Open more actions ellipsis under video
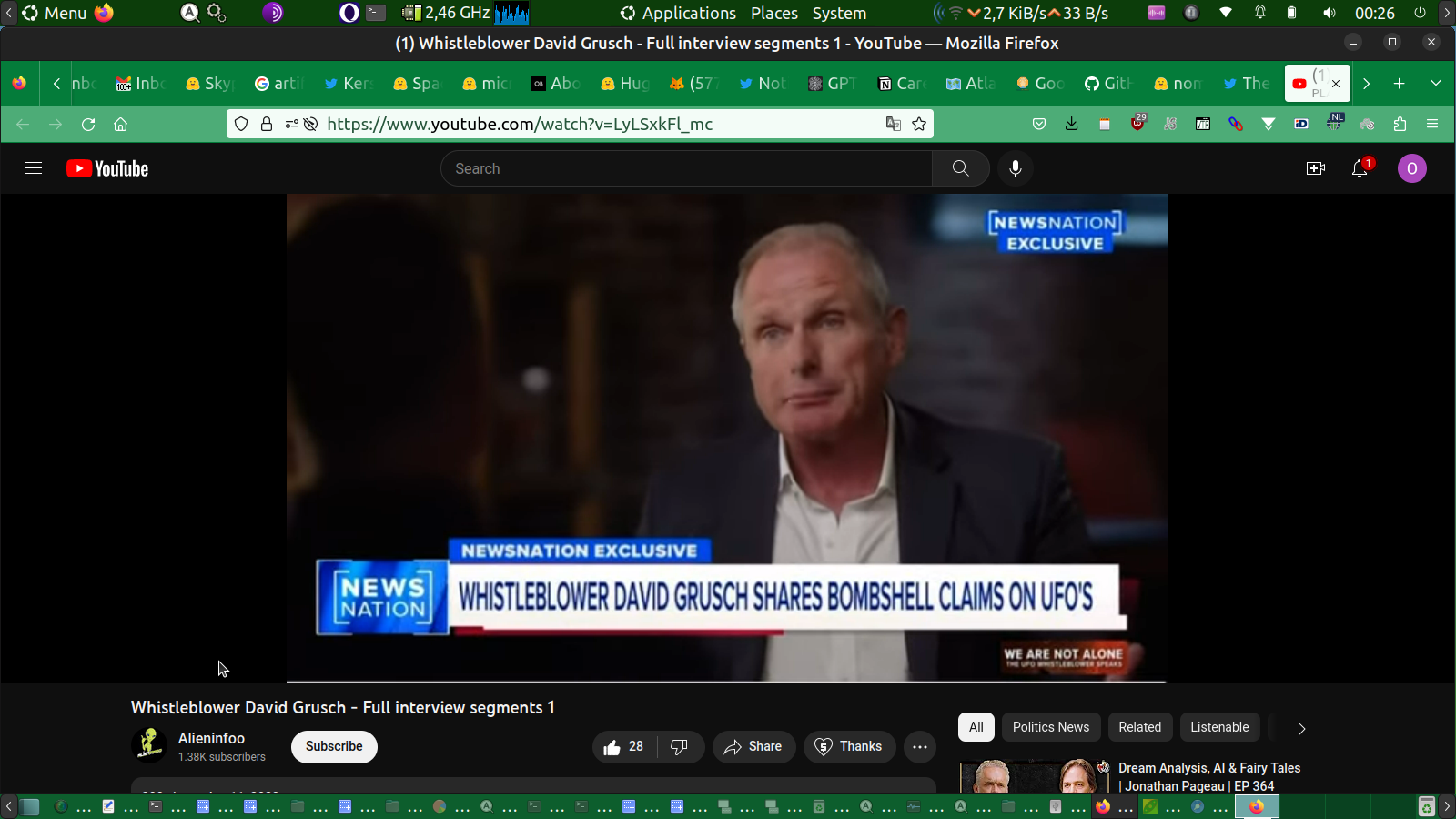Screen dimensions: 1456x819 click(920, 747)
